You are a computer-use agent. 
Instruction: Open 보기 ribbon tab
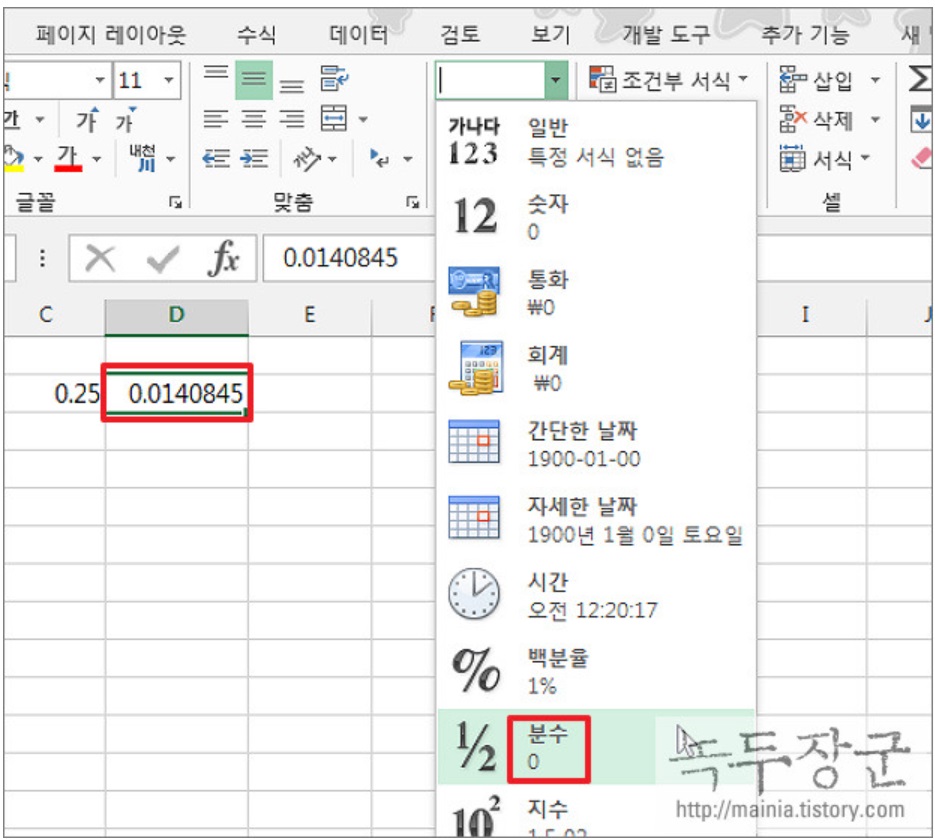click(x=550, y=35)
